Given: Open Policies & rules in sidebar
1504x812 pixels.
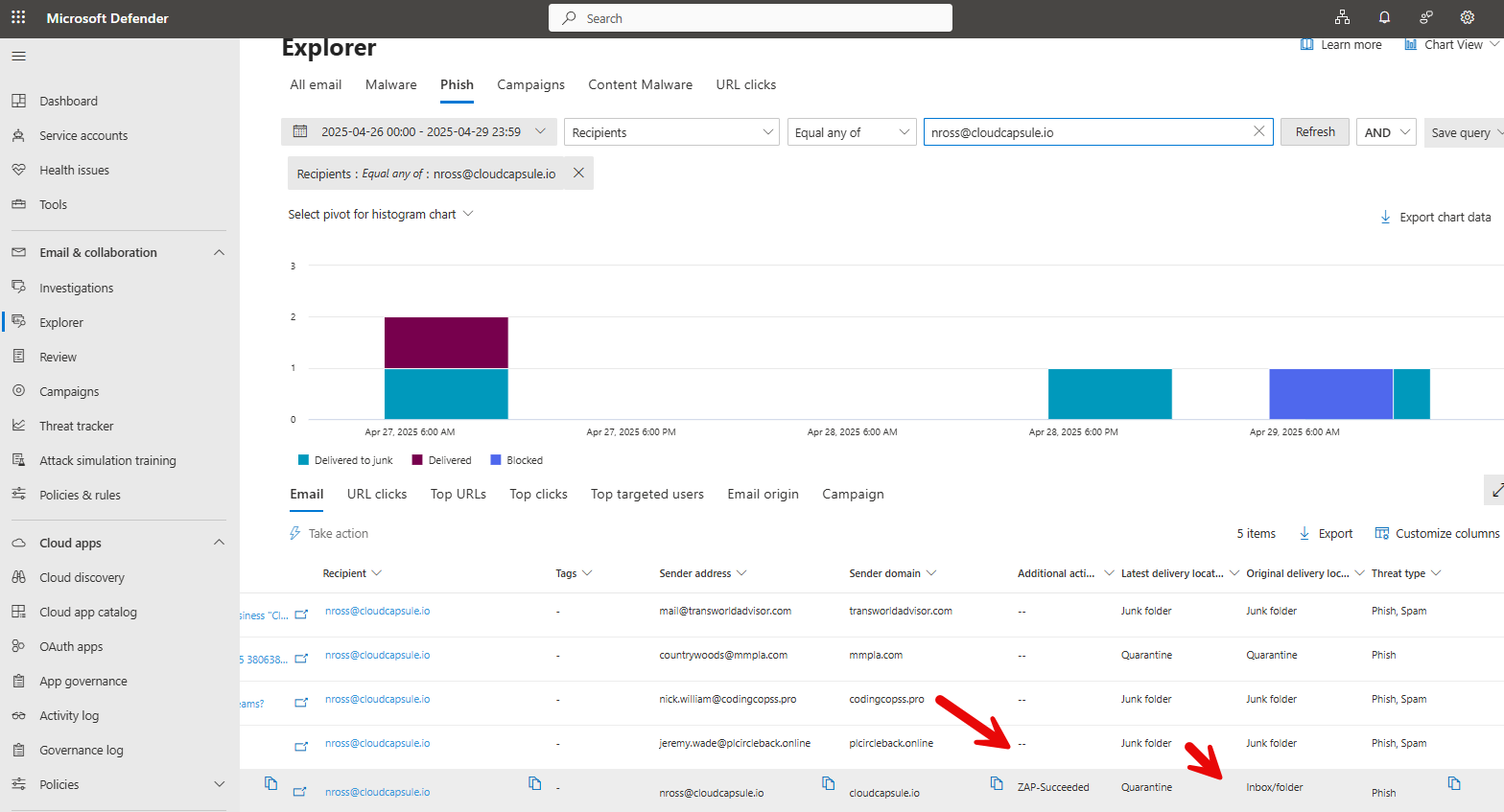Looking at the screenshot, I should click(80, 495).
